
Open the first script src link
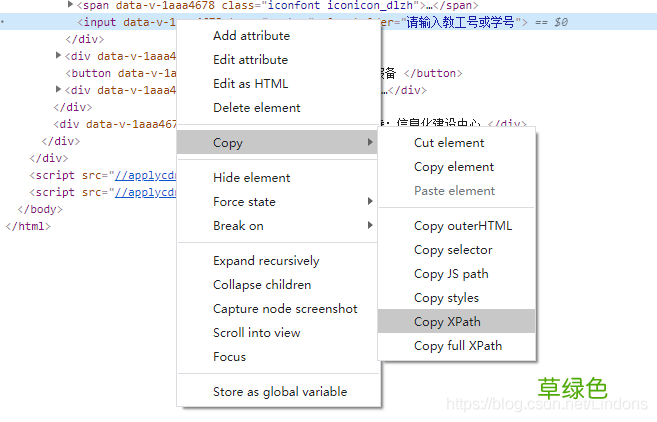[x=145, y=175]
